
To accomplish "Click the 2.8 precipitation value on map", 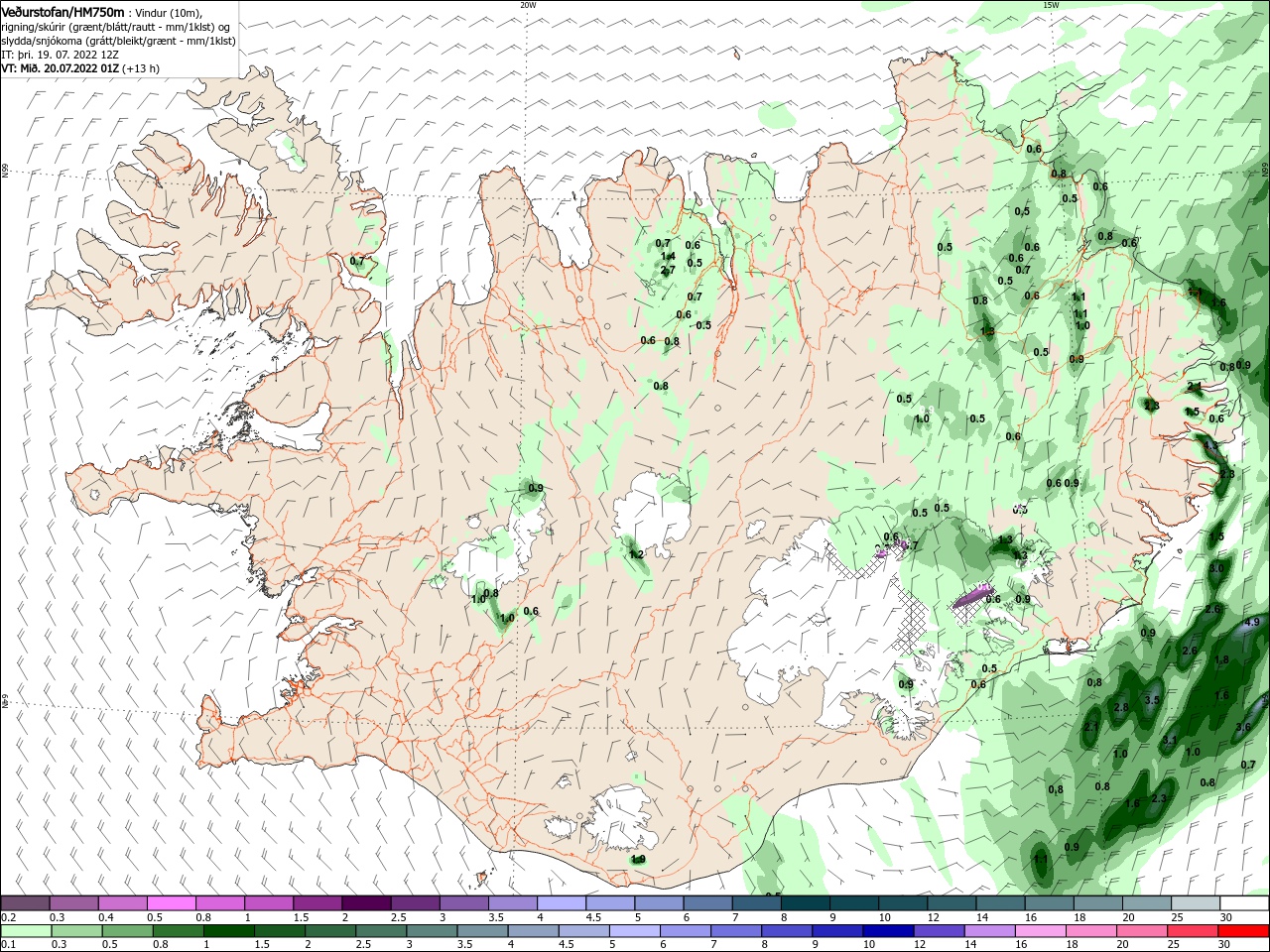I will coord(1121,707).
